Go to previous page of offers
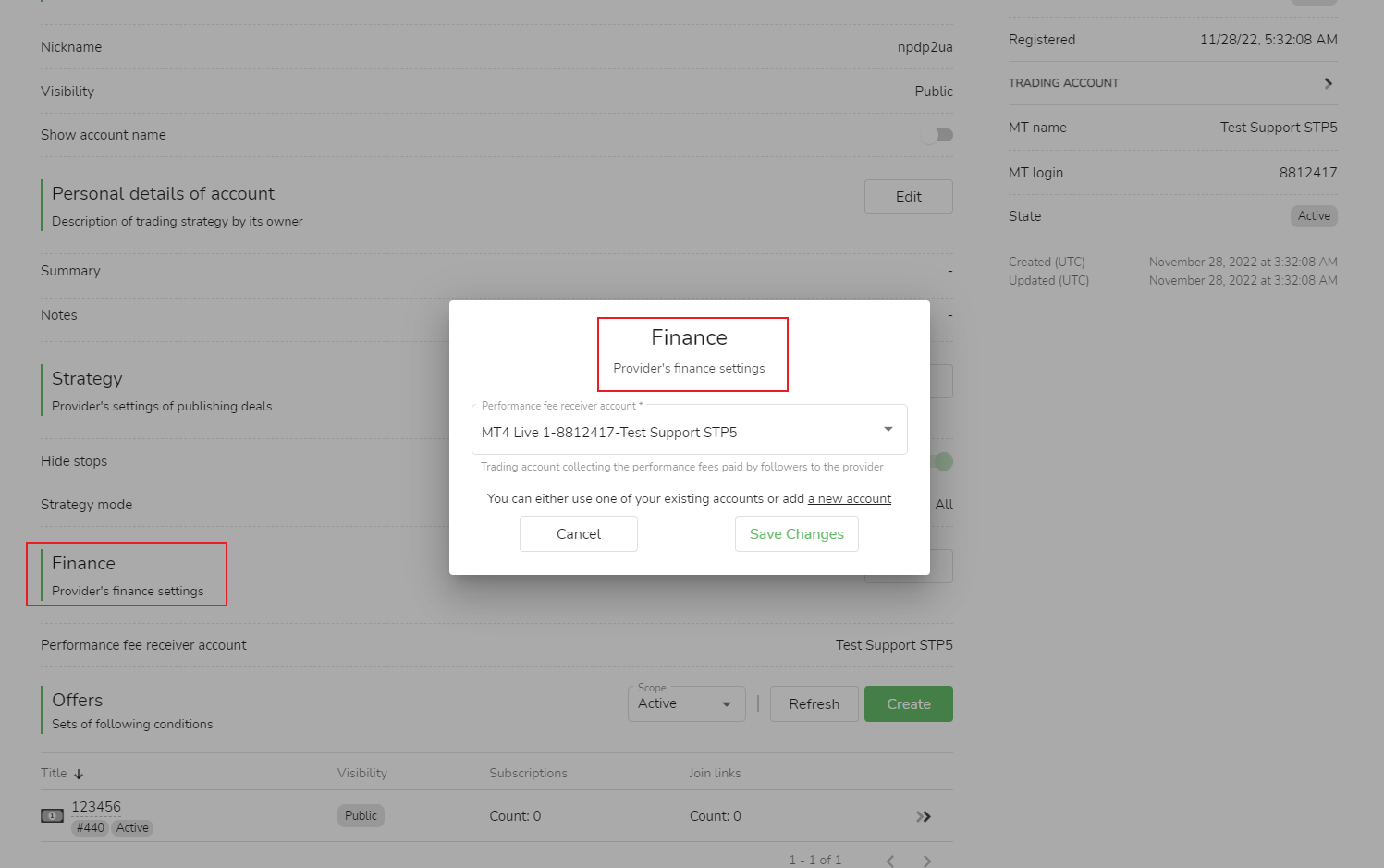1384x868 pixels. point(890,861)
